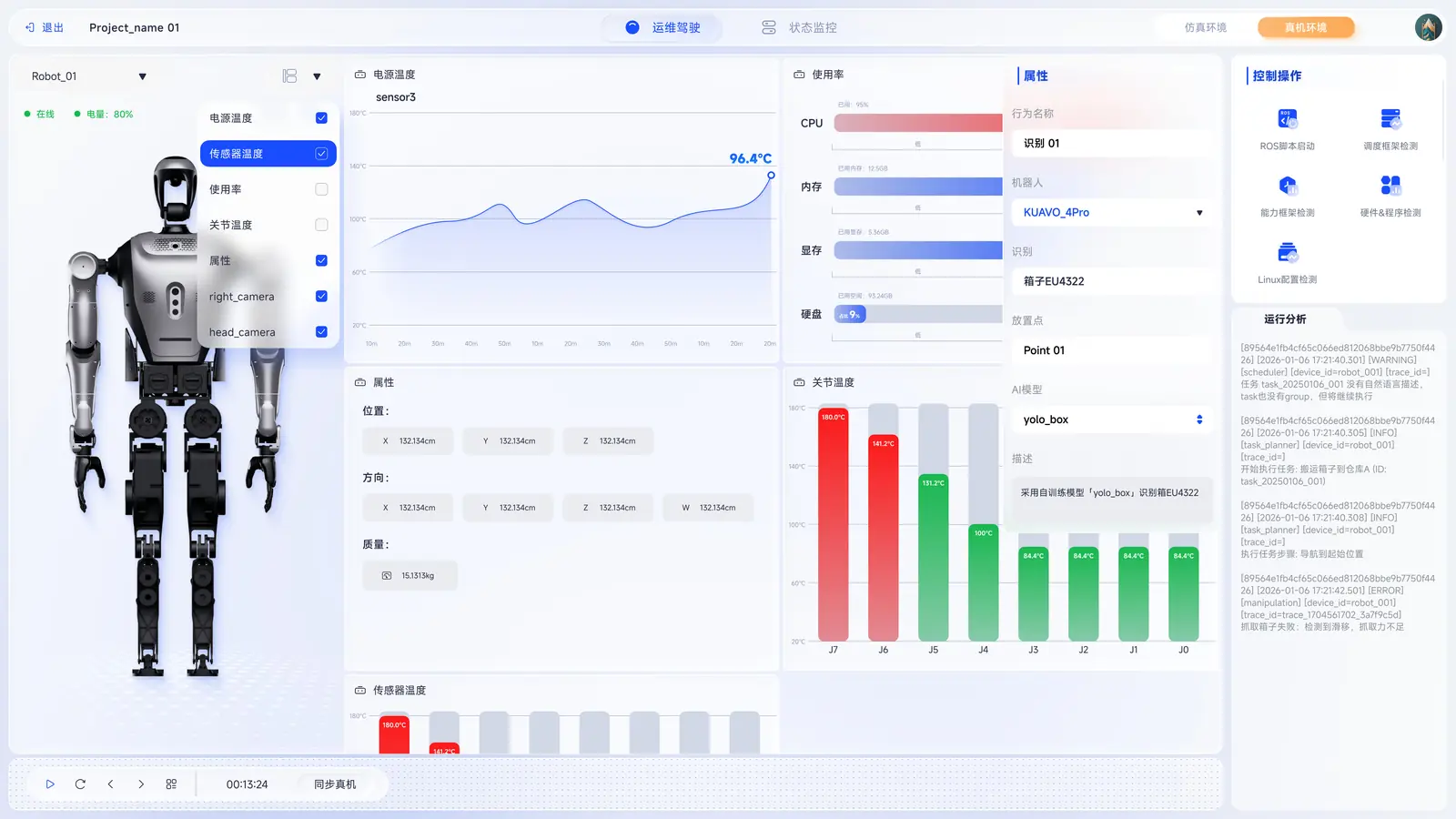Uncheck the head_camera checkbox
The height and width of the screenshot is (819, 1456).
tap(321, 332)
